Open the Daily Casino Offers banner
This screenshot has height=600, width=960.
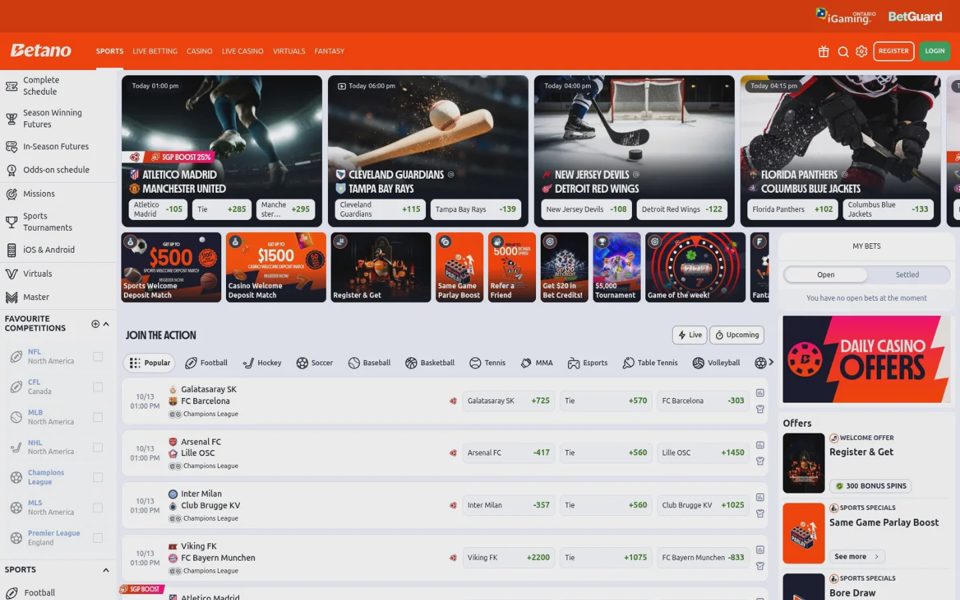point(866,359)
